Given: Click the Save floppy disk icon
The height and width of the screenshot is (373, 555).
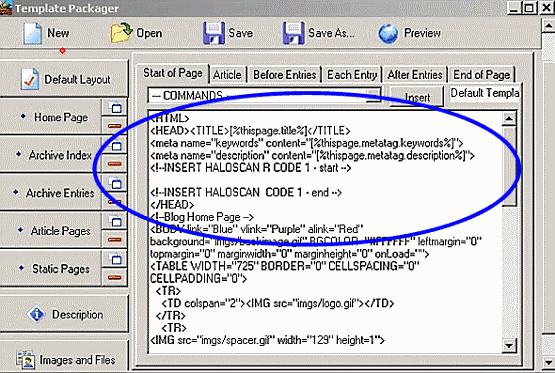Looking at the screenshot, I should click(214, 33).
